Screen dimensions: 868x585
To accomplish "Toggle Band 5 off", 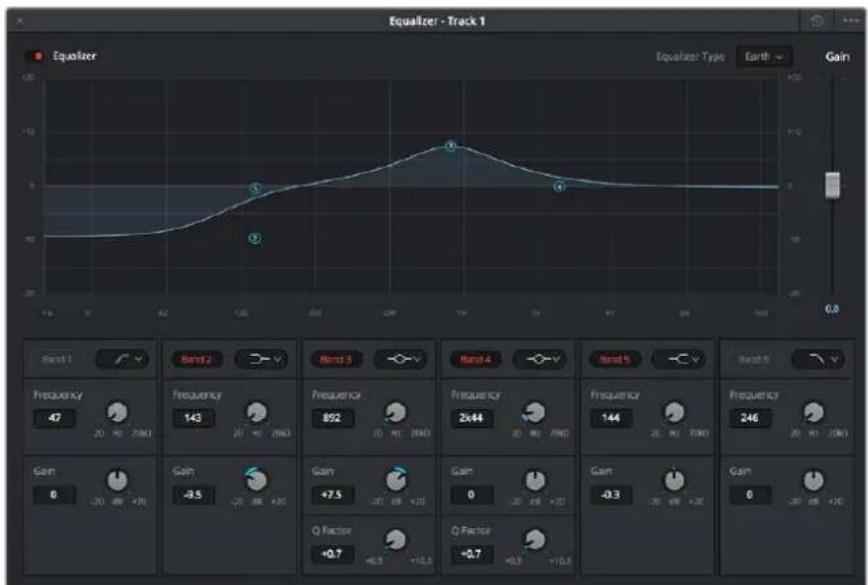I will pos(615,359).
